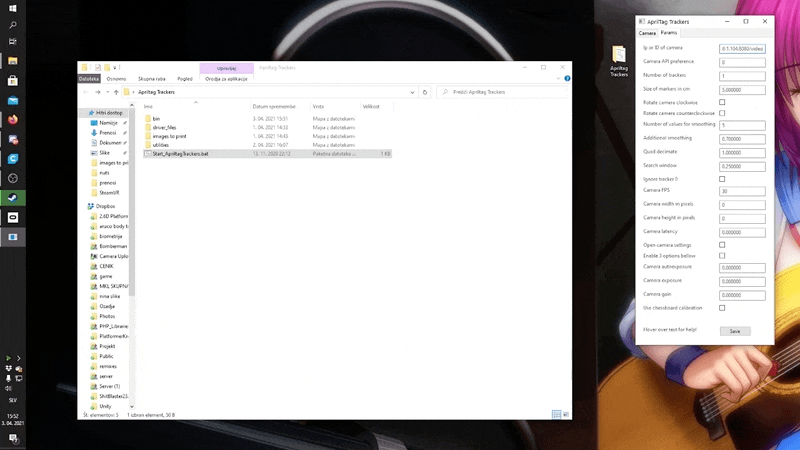
Task: Click quick access properties checkmark icon
Action: click(97, 67)
